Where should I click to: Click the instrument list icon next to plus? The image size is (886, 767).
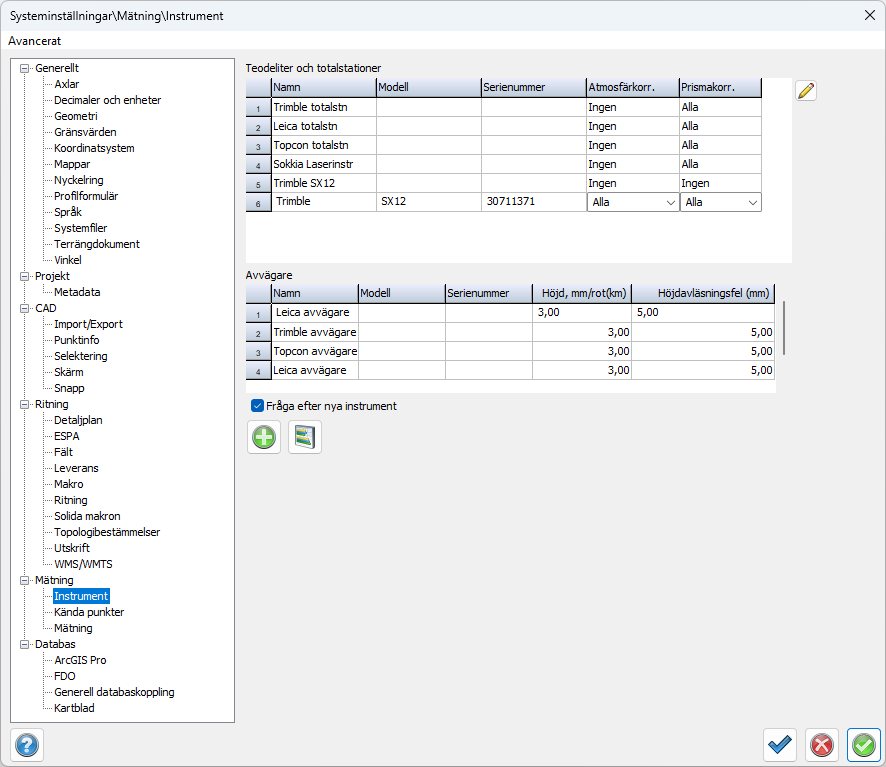(x=305, y=437)
